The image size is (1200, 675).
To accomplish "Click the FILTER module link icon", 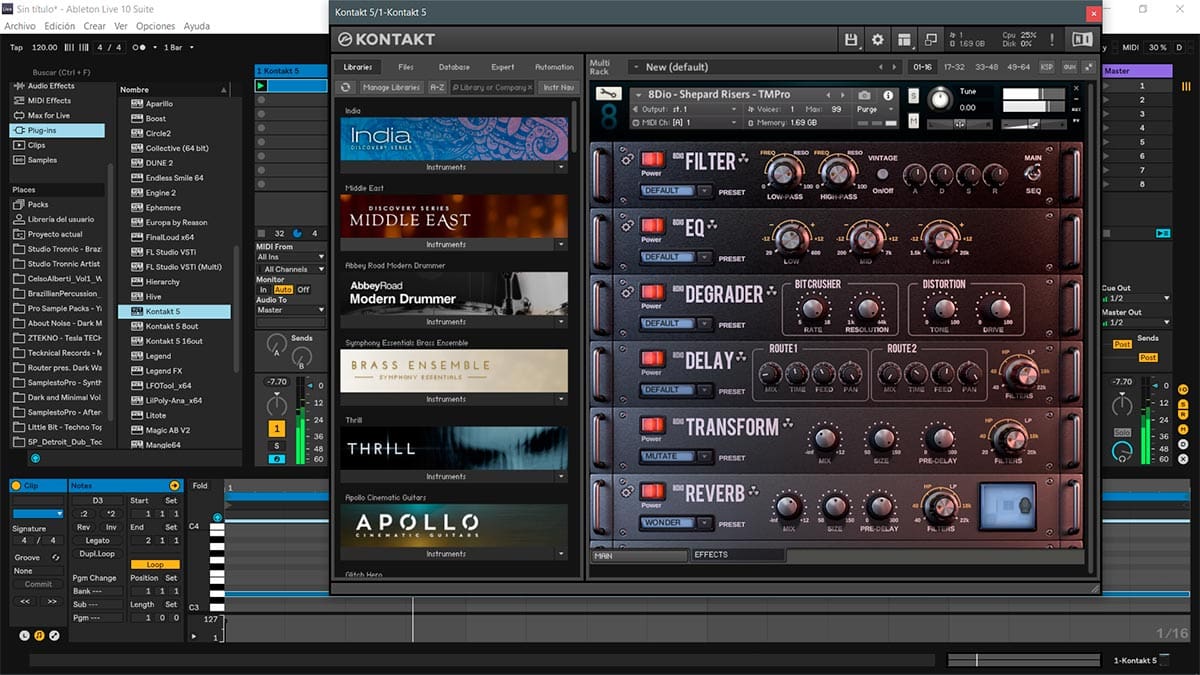I will [627, 158].
